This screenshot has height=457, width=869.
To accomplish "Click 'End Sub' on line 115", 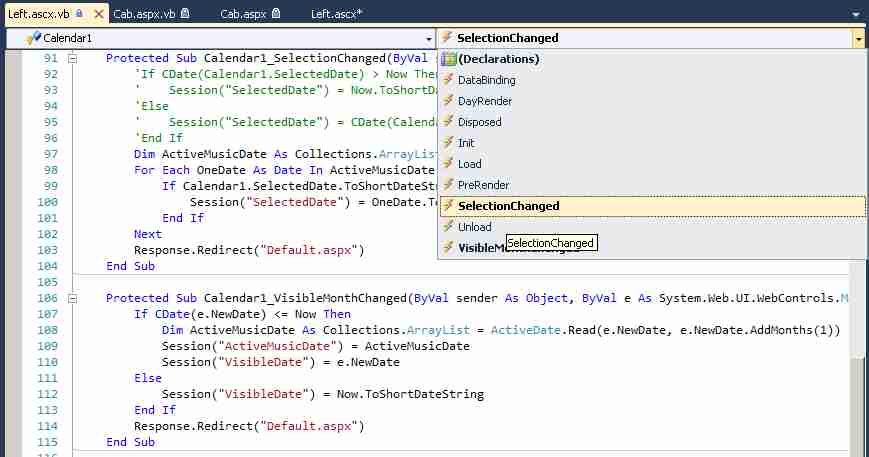I will [x=130, y=443].
